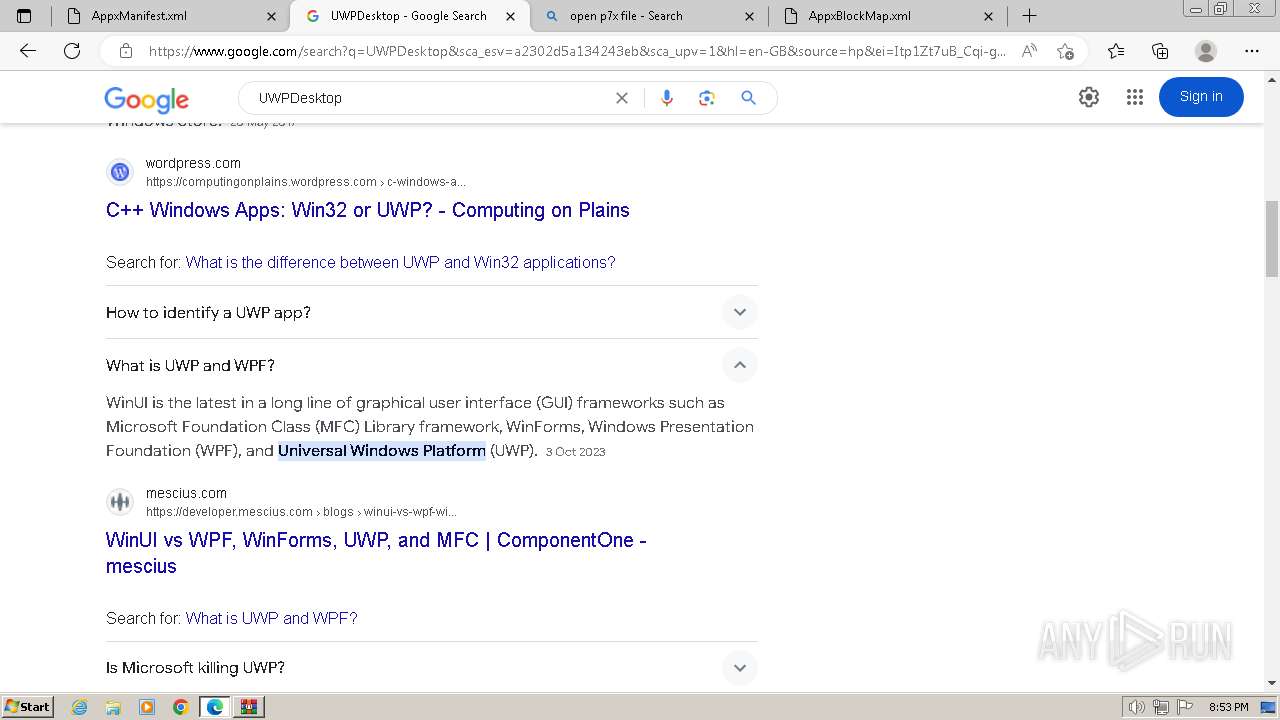Switch to Edge in taskbar
The height and width of the screenshot is (720, 1280).
coord(215,707)
